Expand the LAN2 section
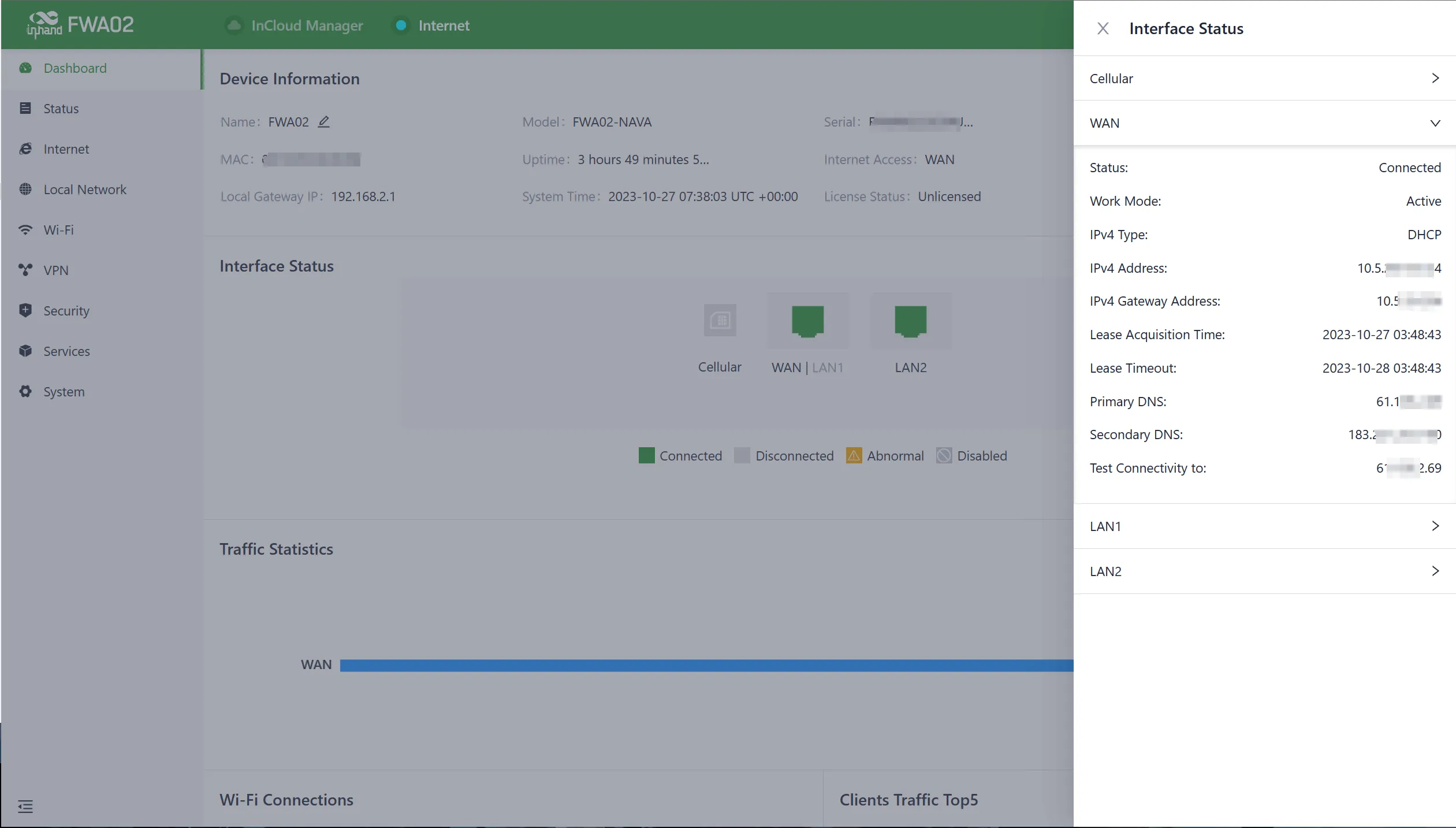This screenshot has width=1456, height=828. point(1264,571)
